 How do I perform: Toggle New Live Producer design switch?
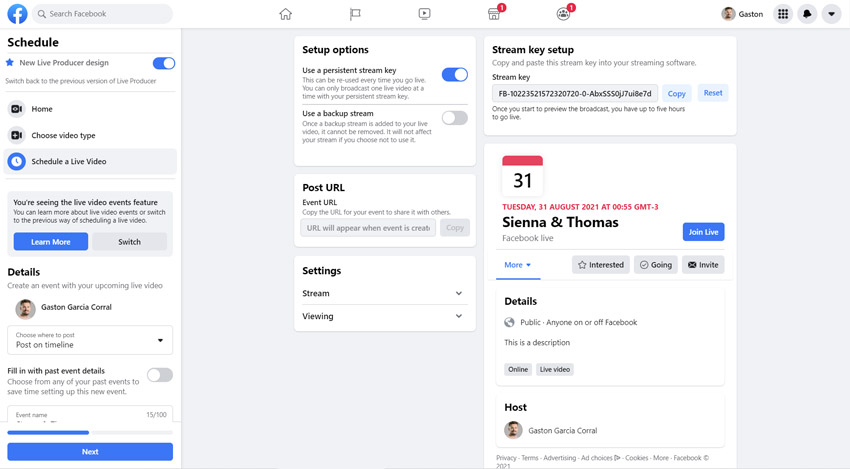pos(164,63)
